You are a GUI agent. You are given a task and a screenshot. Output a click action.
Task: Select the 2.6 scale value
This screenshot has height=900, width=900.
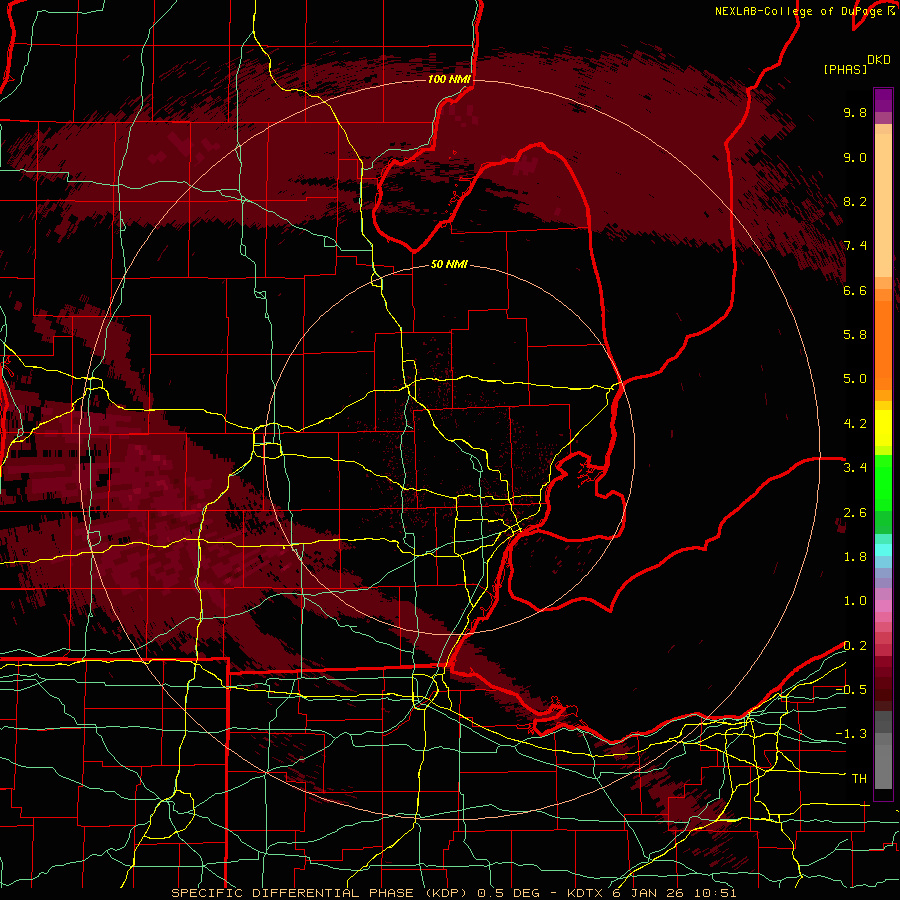point(855,513)
